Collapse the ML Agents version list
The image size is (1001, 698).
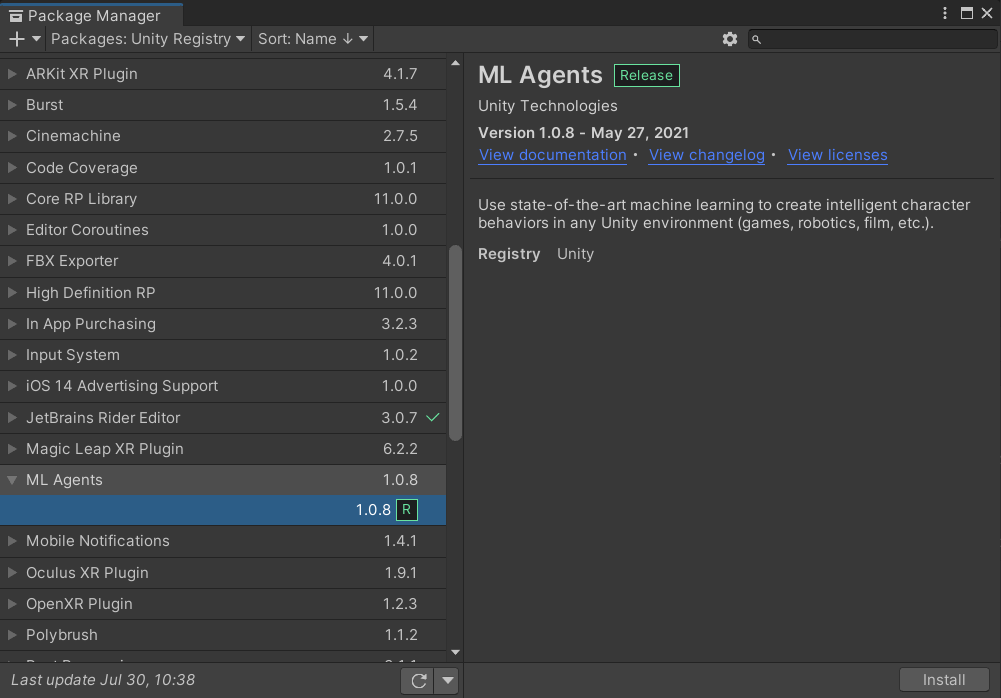click(11, 480)
